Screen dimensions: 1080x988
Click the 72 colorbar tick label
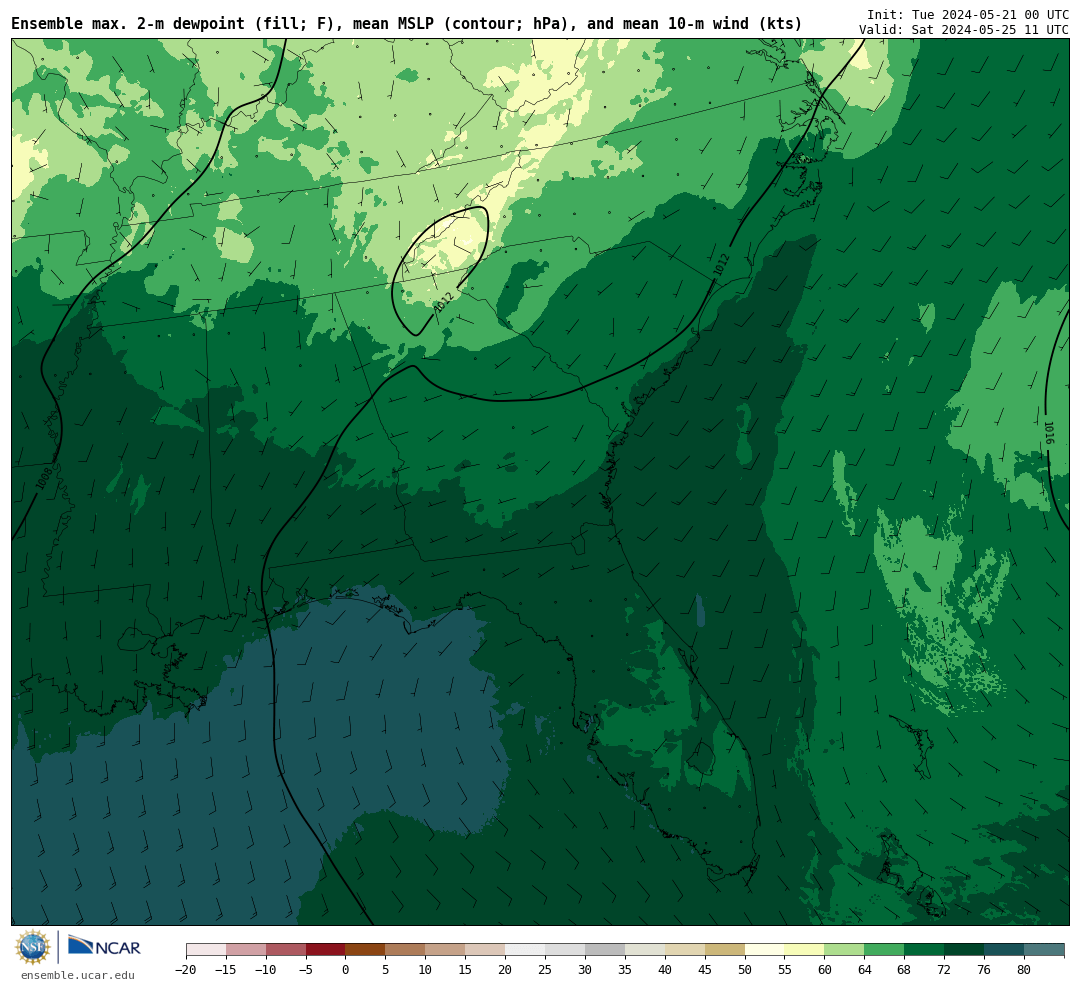945,970
